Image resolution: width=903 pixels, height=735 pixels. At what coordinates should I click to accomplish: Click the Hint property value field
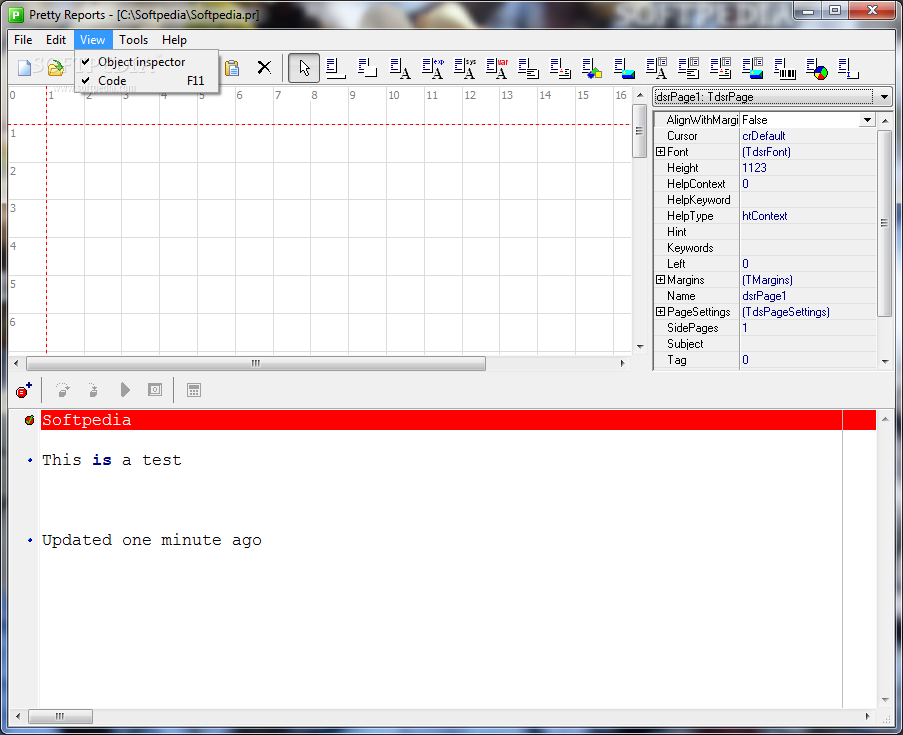[807, 232]
